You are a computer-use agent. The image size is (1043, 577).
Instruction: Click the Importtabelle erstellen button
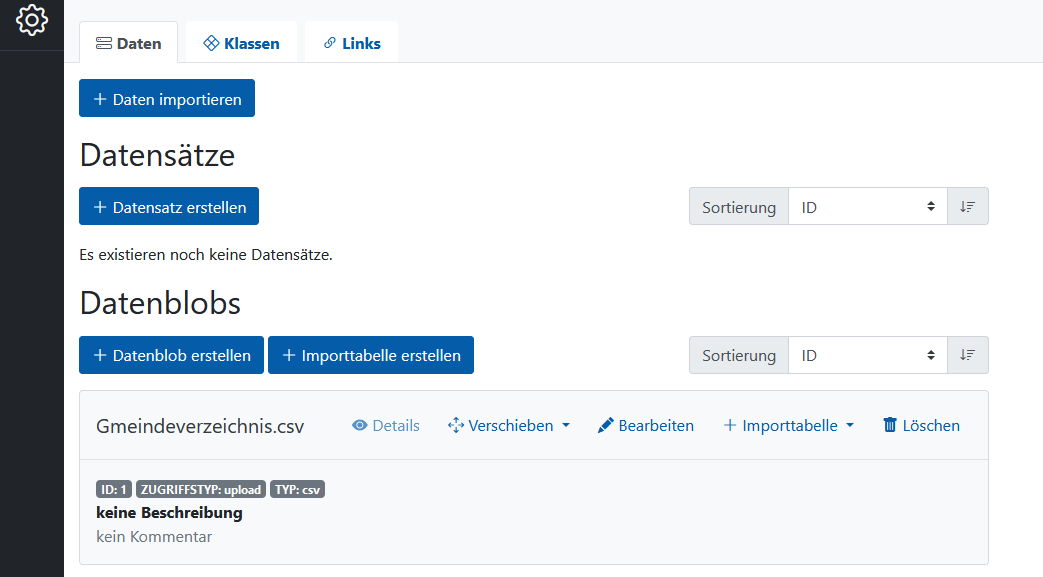click(371, 355)
